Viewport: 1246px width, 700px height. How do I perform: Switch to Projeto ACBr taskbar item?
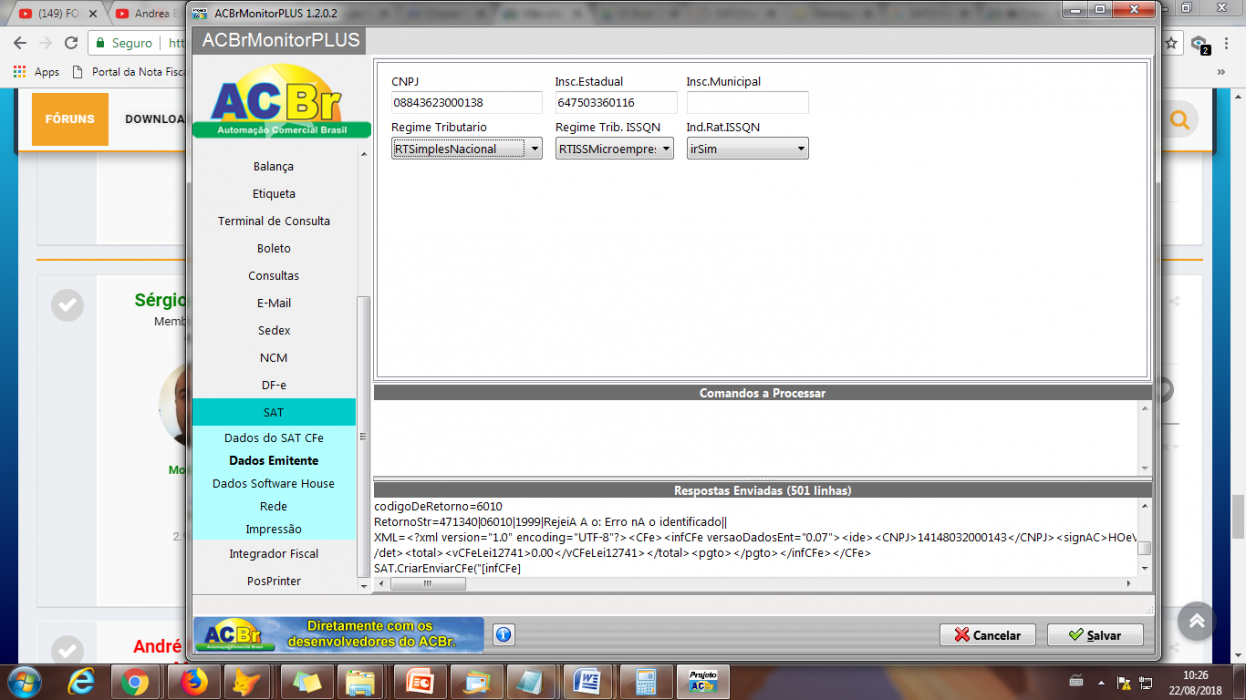[x=703, y=682]
